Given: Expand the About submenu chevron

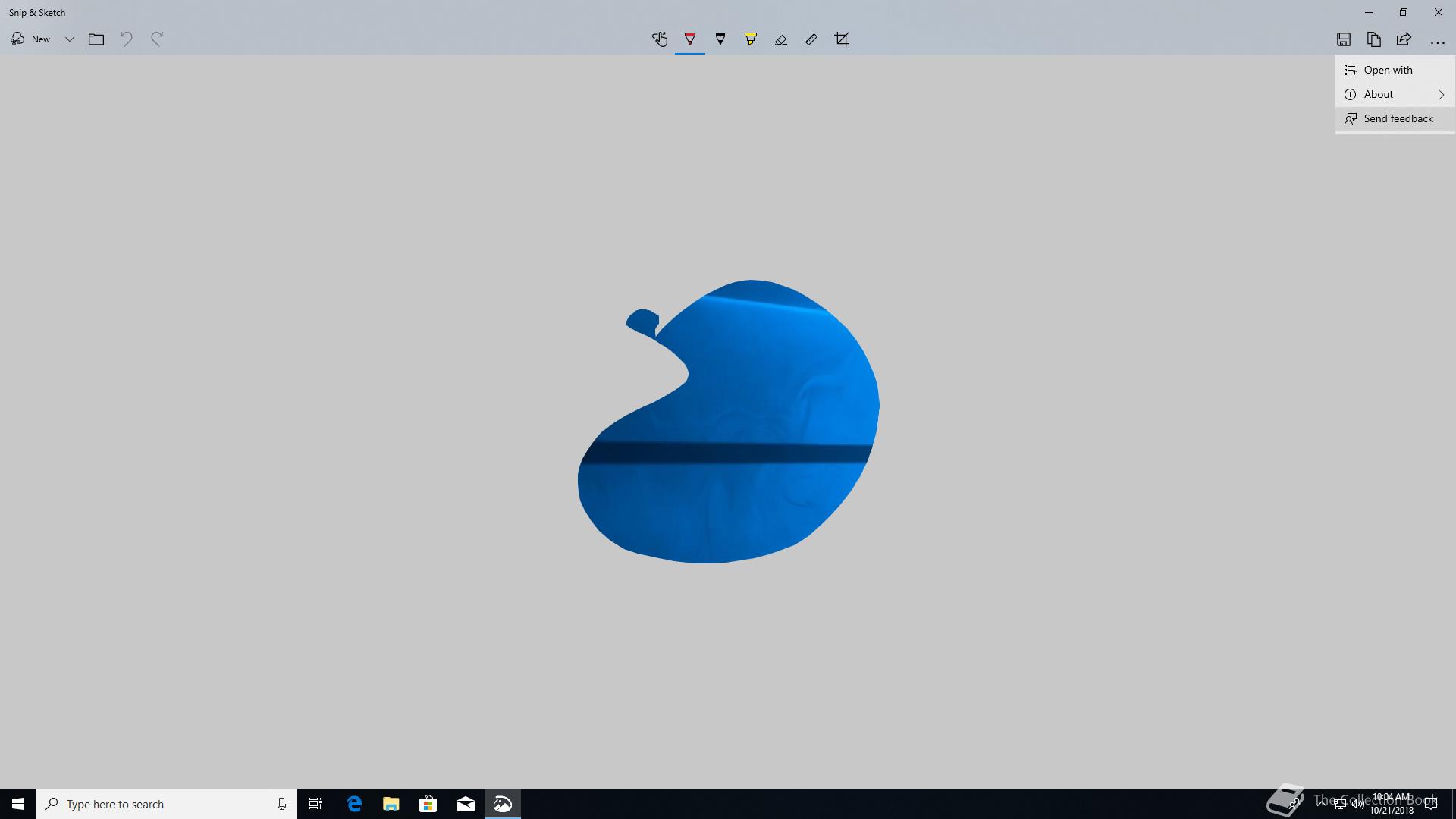Looking at the screenshot, I should point(1442,94).
